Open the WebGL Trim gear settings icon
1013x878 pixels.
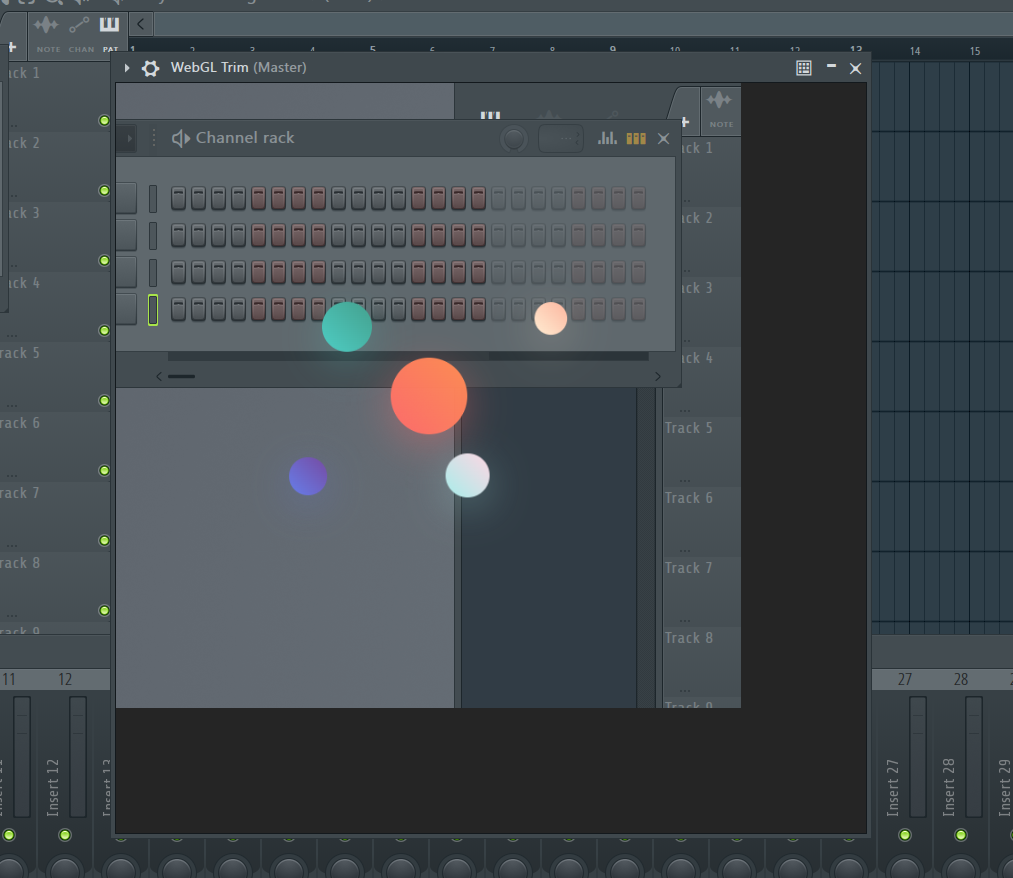(151, 68)
